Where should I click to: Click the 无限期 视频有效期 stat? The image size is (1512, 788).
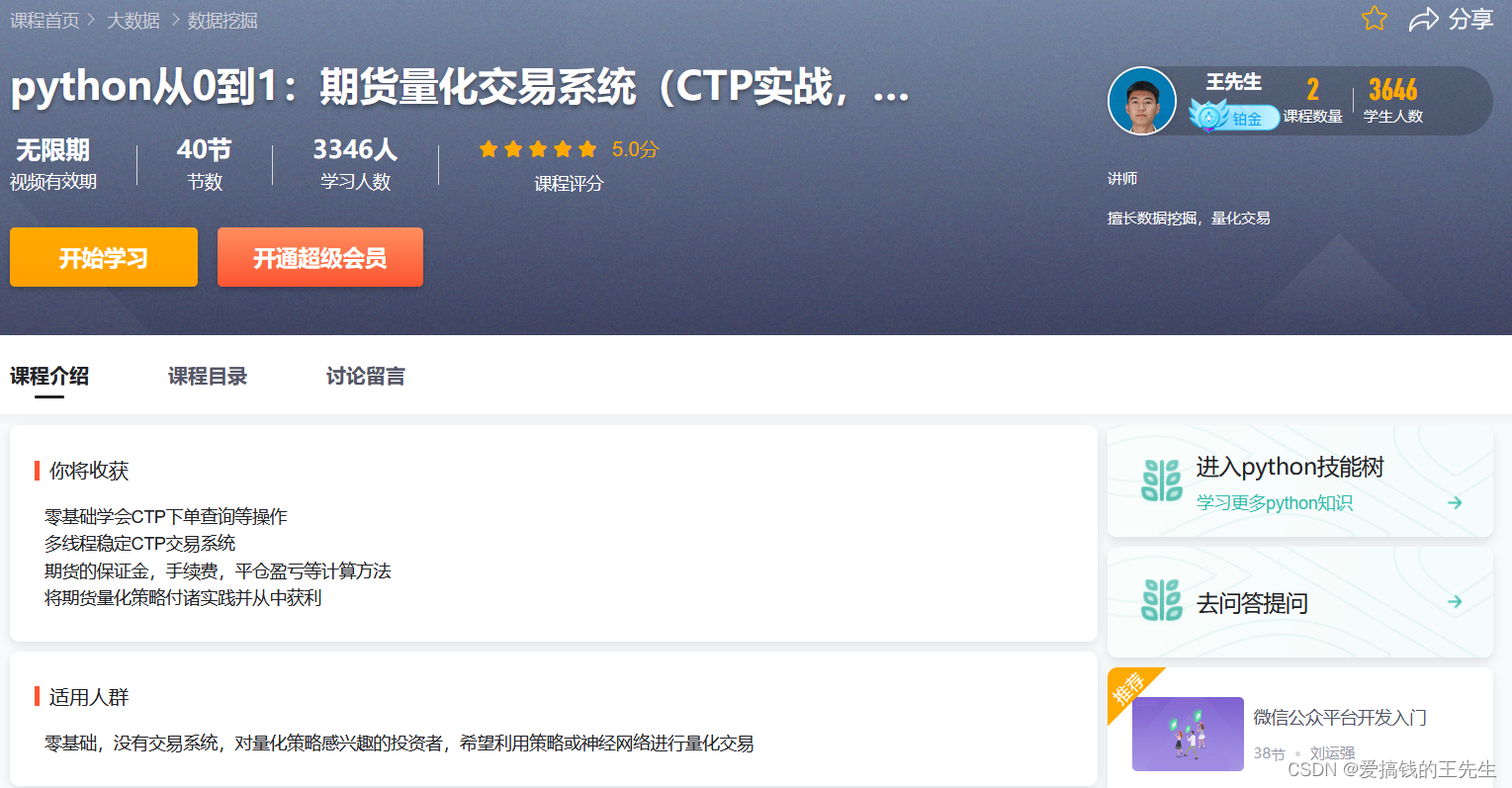[53, 164]
